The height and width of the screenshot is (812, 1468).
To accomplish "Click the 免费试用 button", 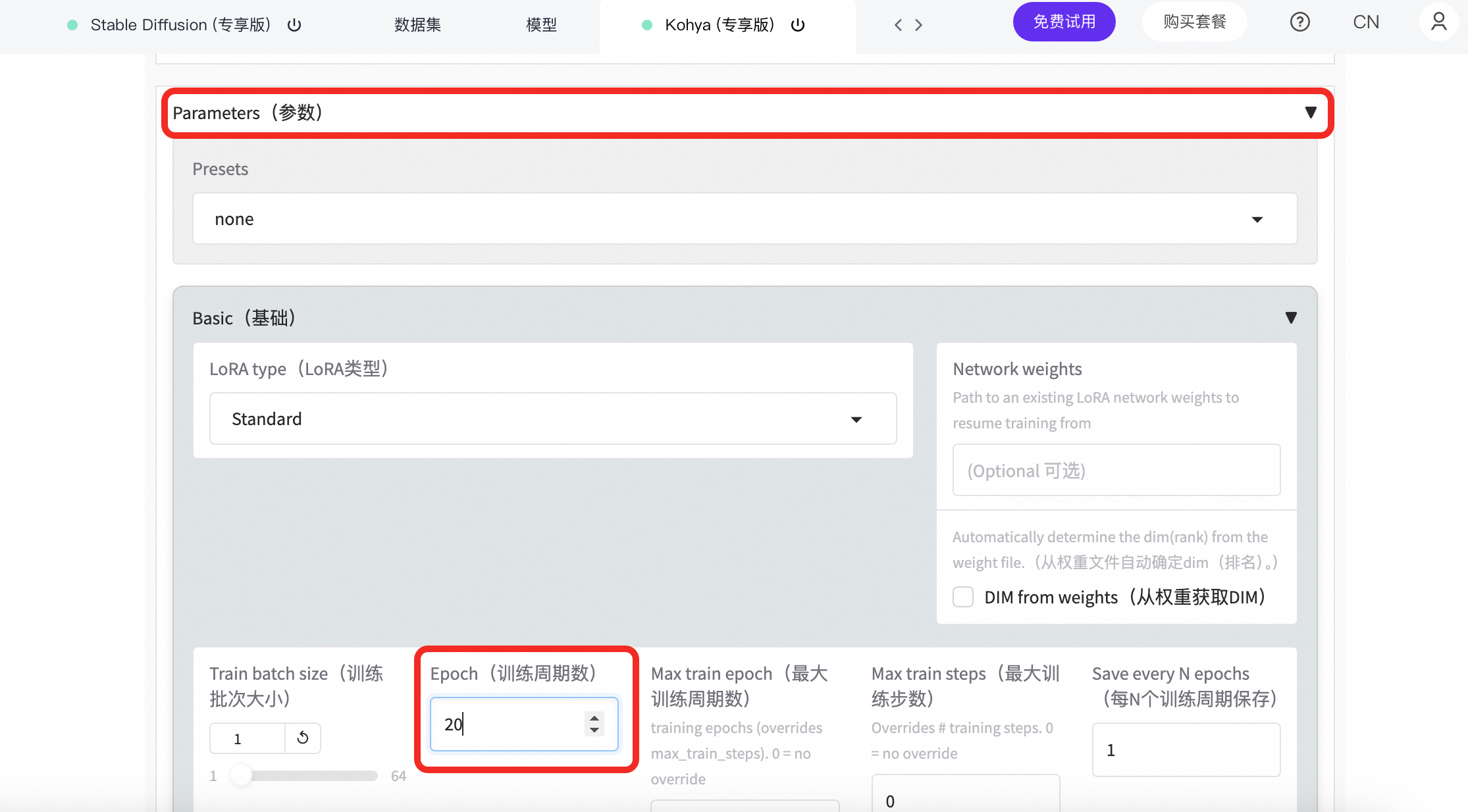I will pyautogui.click(x=1064, y=22).
